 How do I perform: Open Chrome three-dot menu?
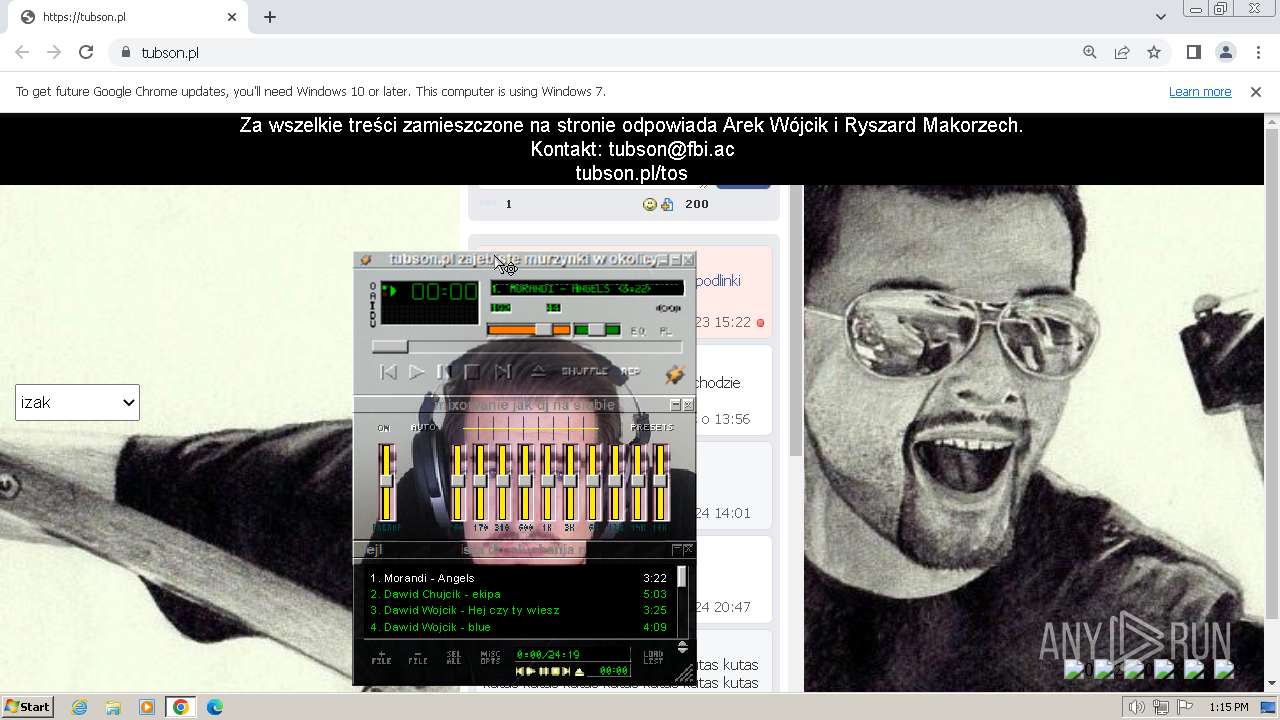point(1258,52)
